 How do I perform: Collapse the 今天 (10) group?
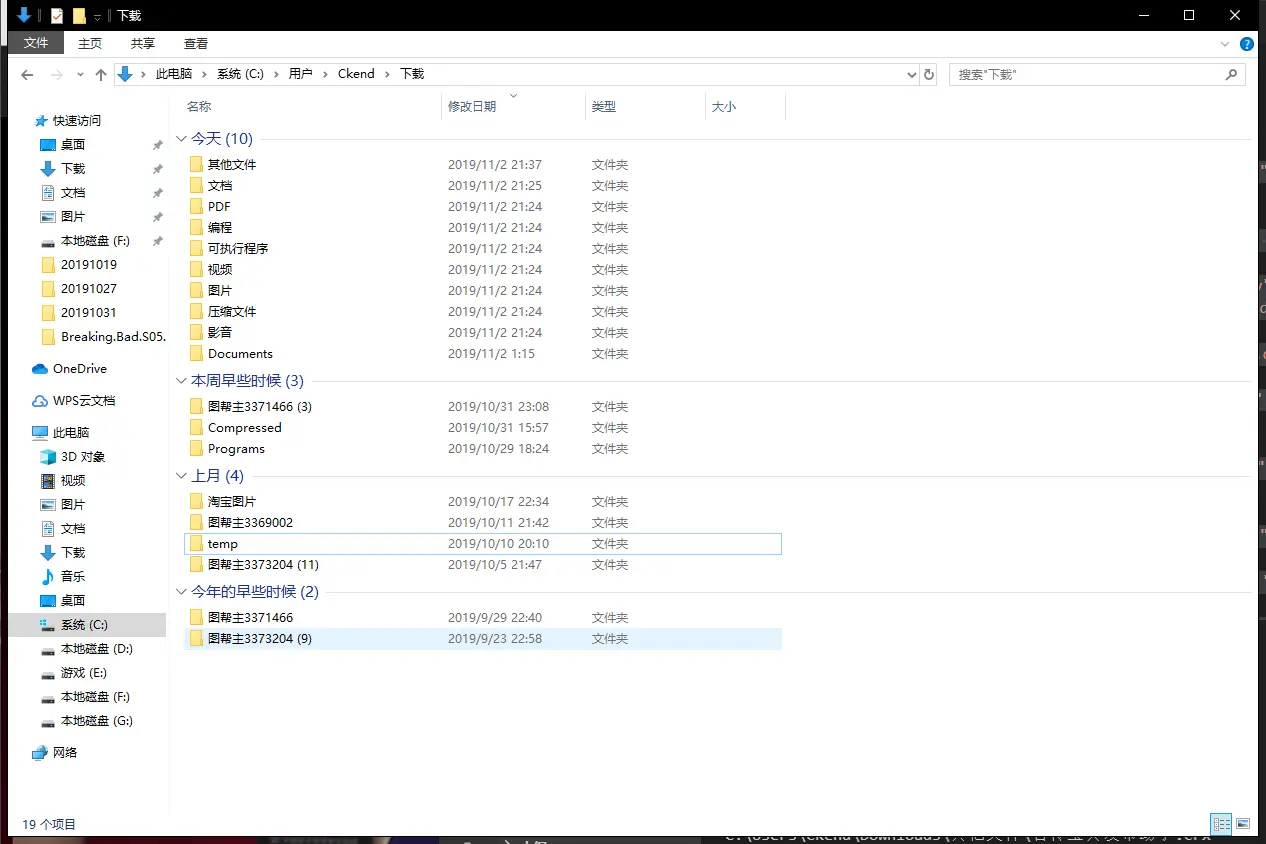click(x=181, y=139)
